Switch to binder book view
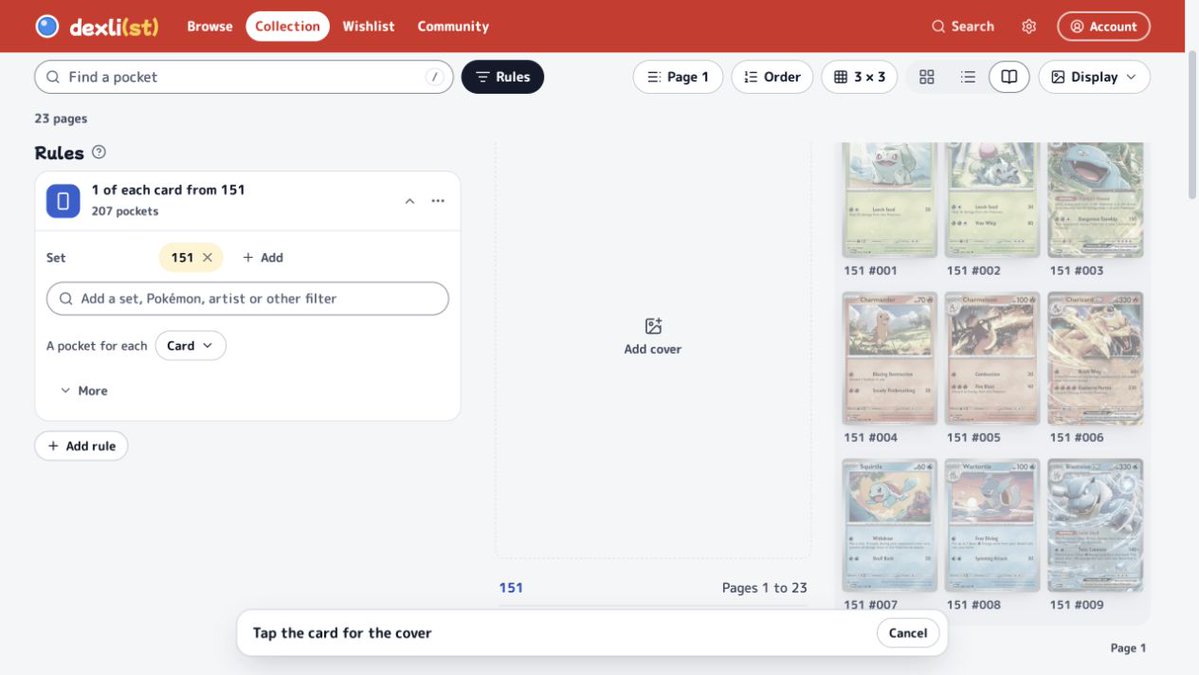The image size is (1199, 675). coord(1009,76)
